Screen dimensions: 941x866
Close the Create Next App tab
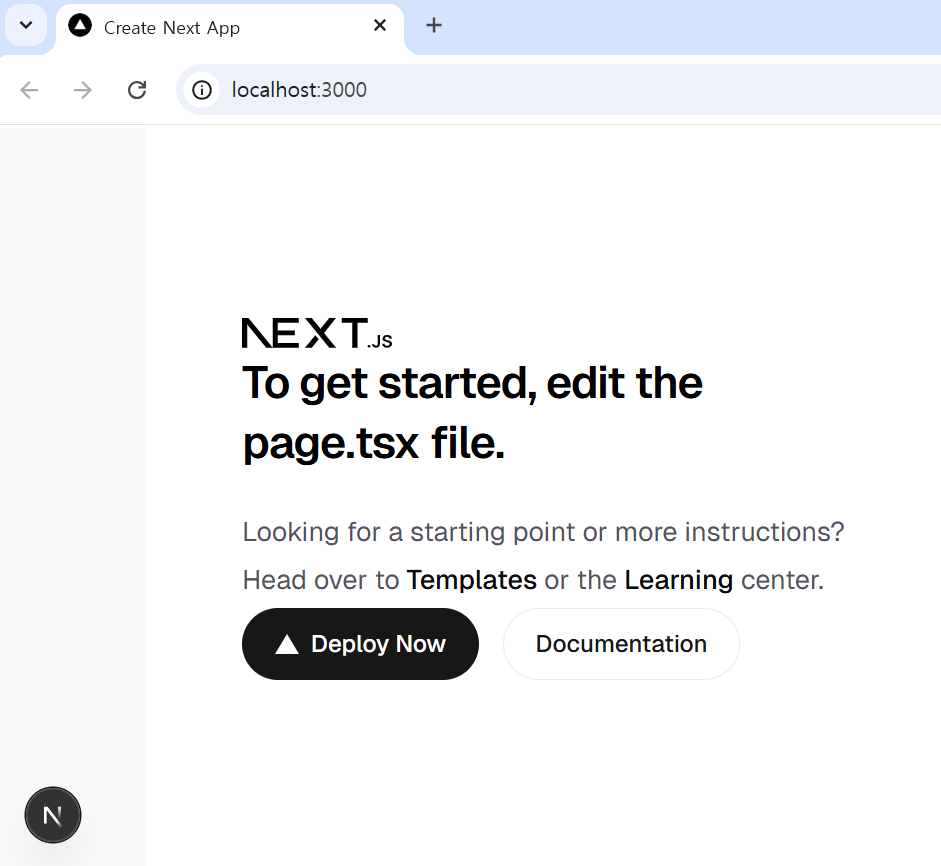380,26
